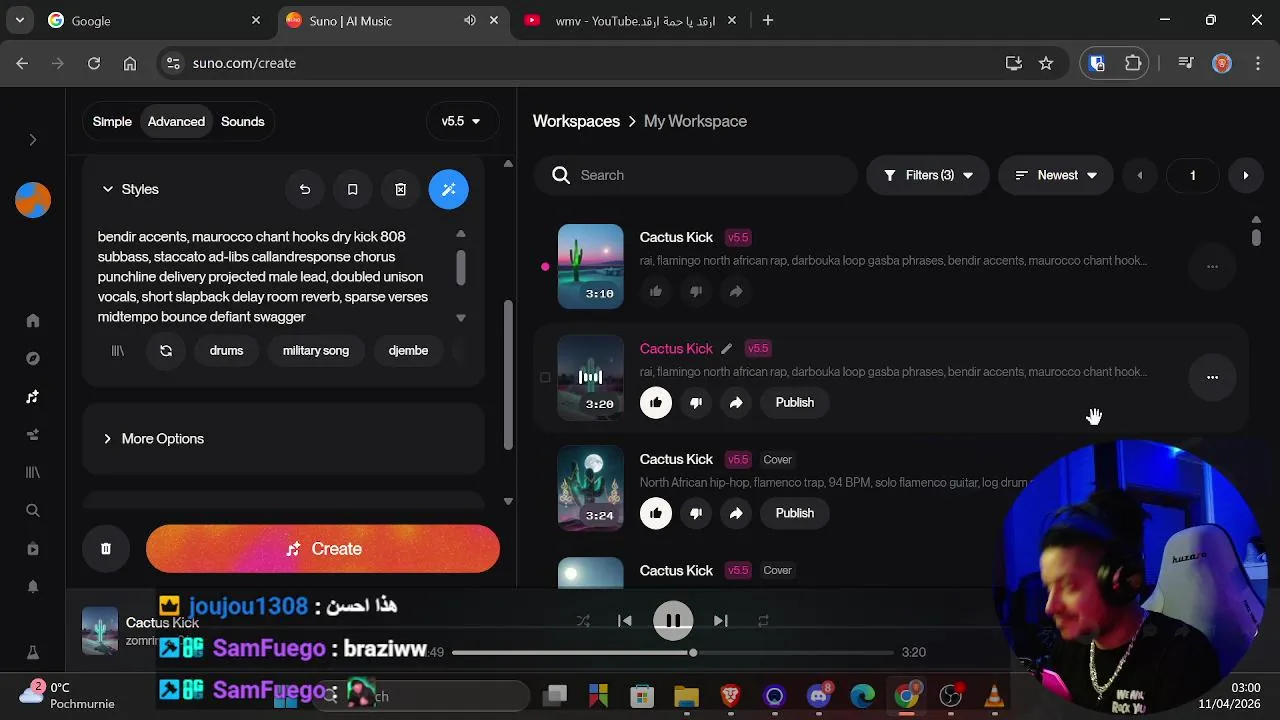Edit the playing Cactus Kick title pencil

point(727,349)
